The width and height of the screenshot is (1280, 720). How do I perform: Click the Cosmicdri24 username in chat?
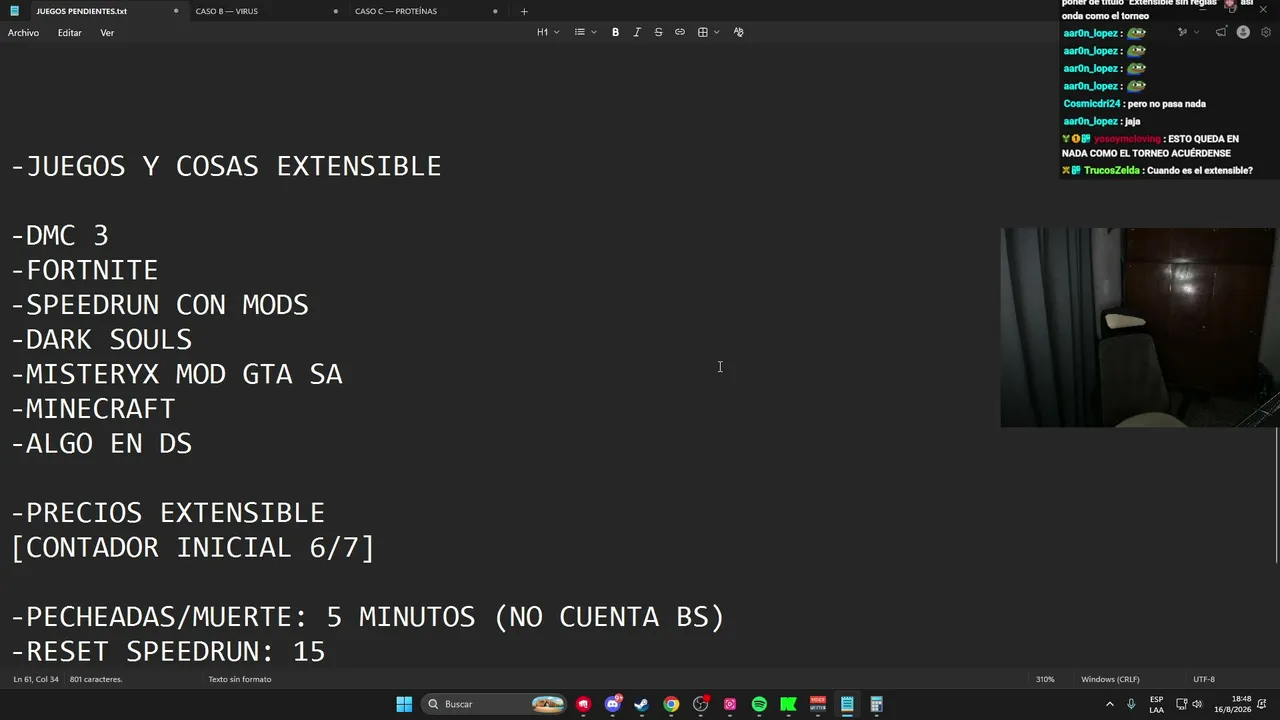click(1092, 104)
